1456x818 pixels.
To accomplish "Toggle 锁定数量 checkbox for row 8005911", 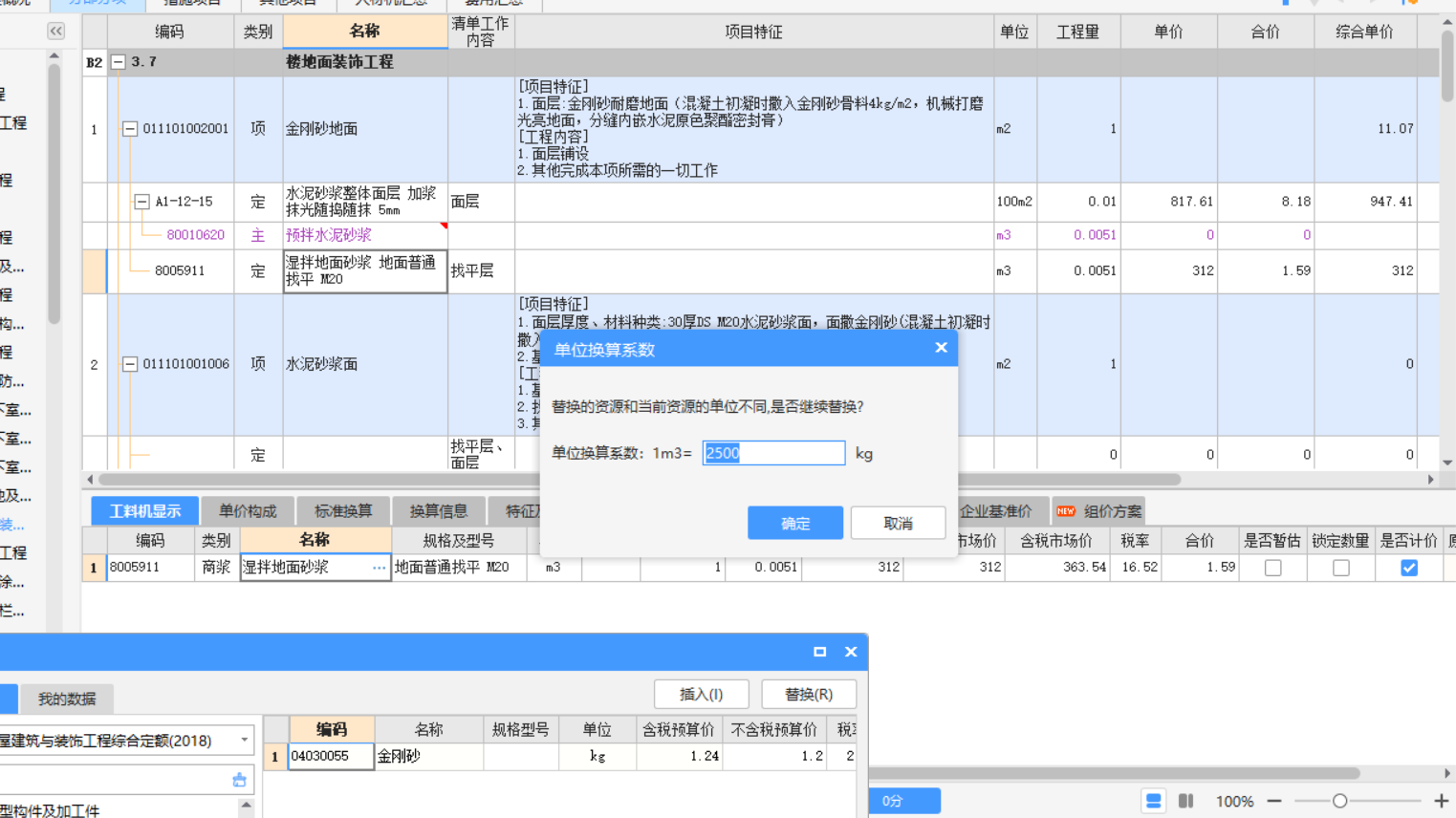I will click(x=1341, y=568).
